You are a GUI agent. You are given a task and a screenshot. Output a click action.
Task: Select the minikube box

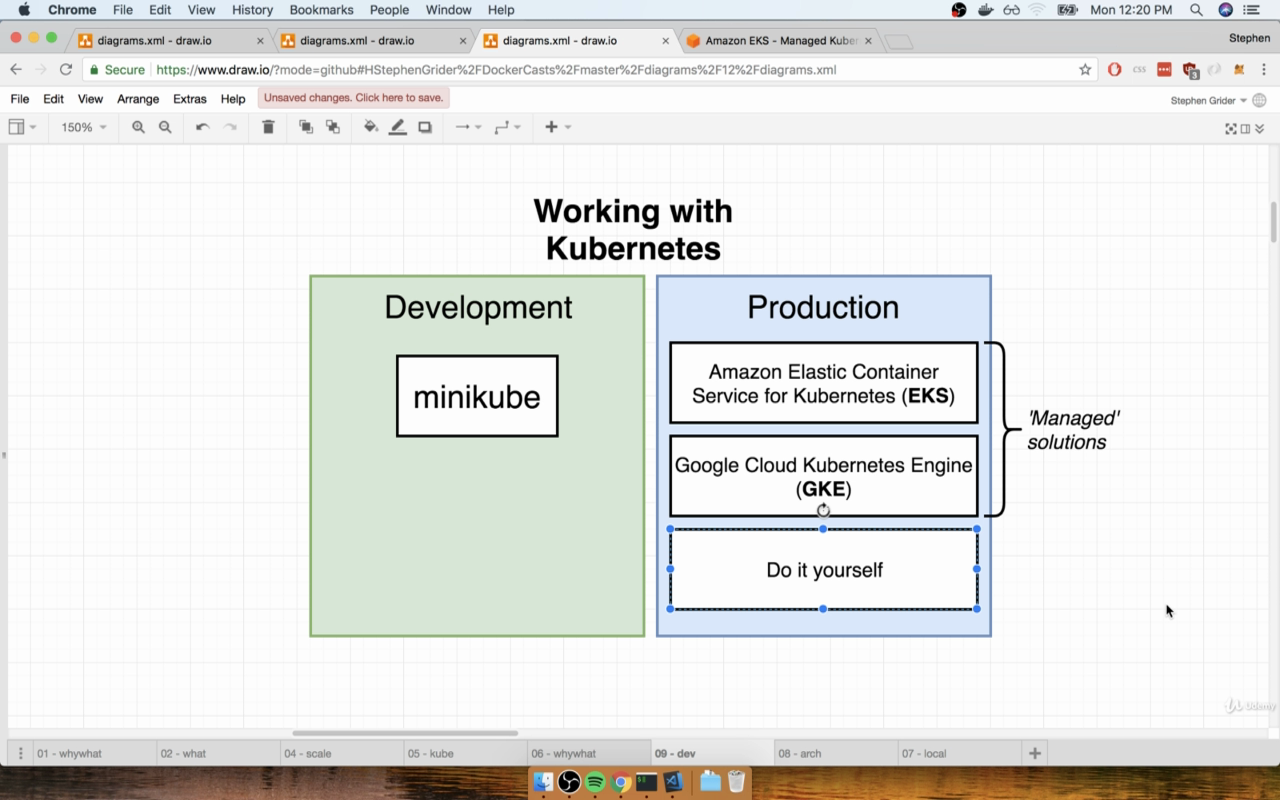477,396
